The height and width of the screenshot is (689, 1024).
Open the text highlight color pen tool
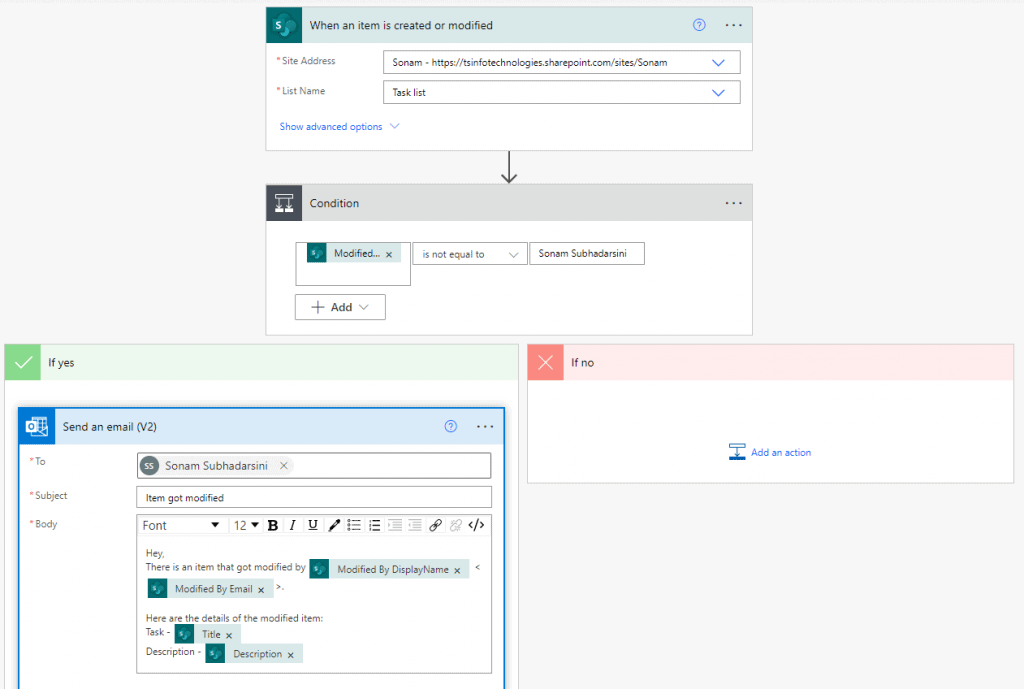pyautogui.click(x=334, y=526)
